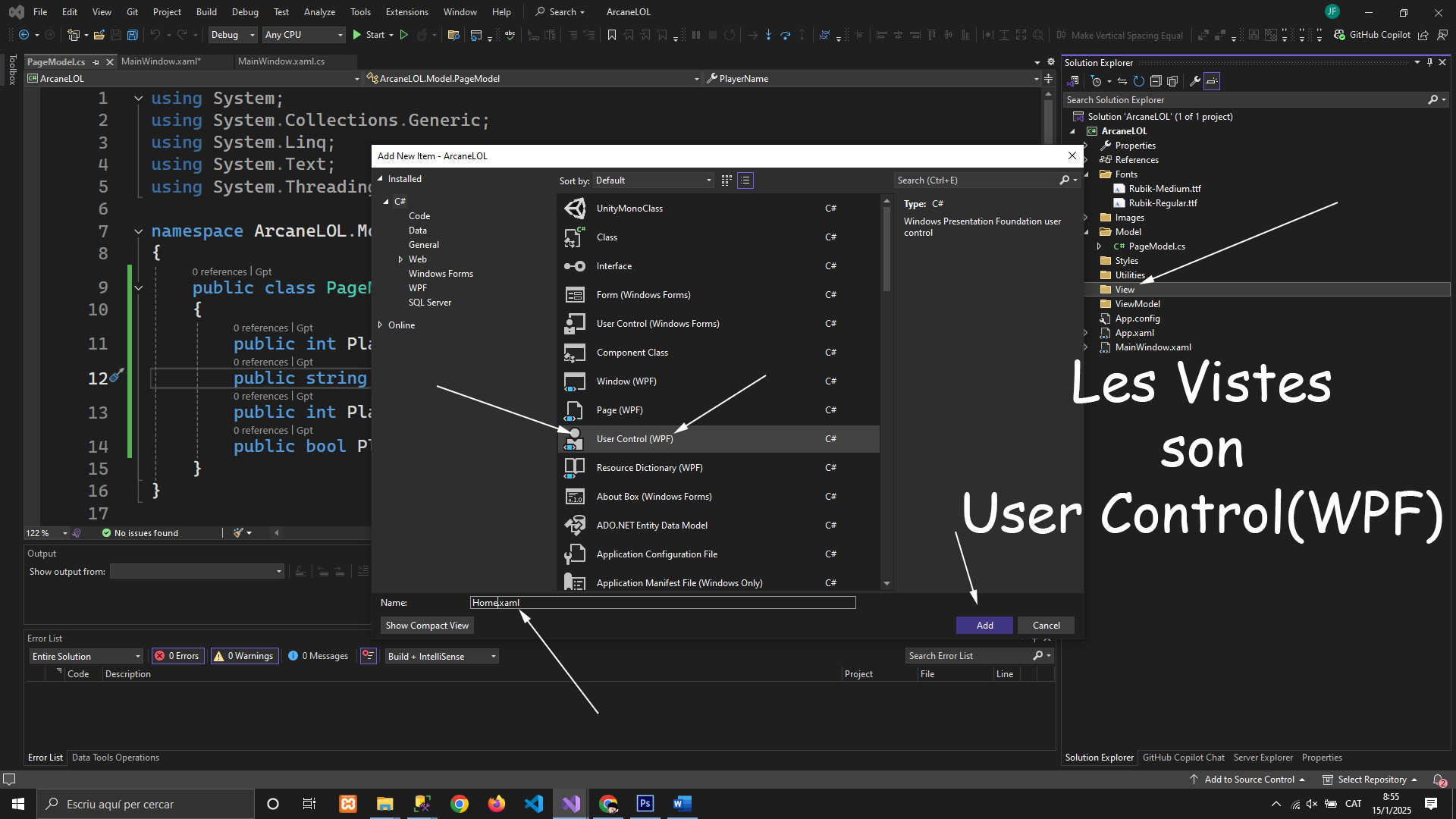Select the Page (WPF) template icon

(574, 410)
